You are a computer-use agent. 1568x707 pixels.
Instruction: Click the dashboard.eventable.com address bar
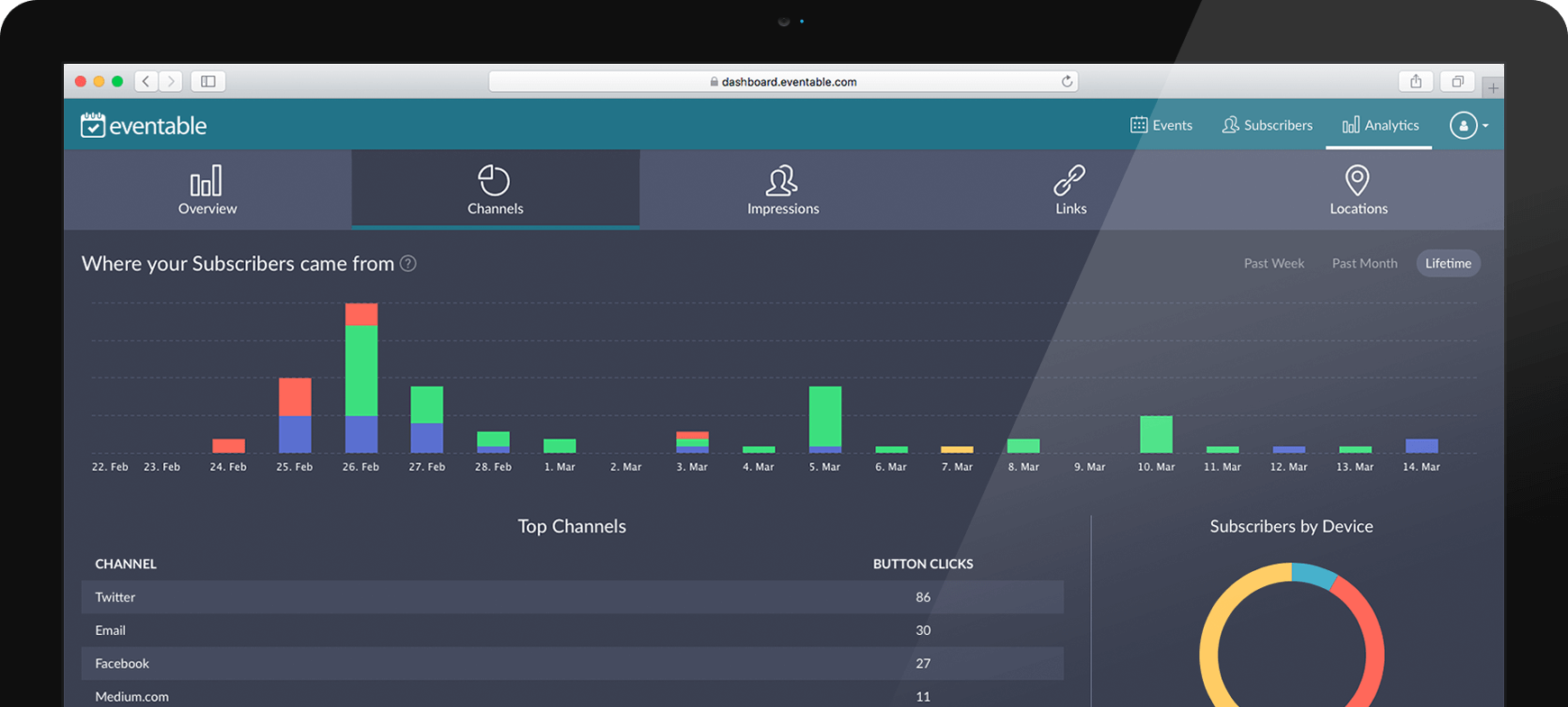click(783, 81)
